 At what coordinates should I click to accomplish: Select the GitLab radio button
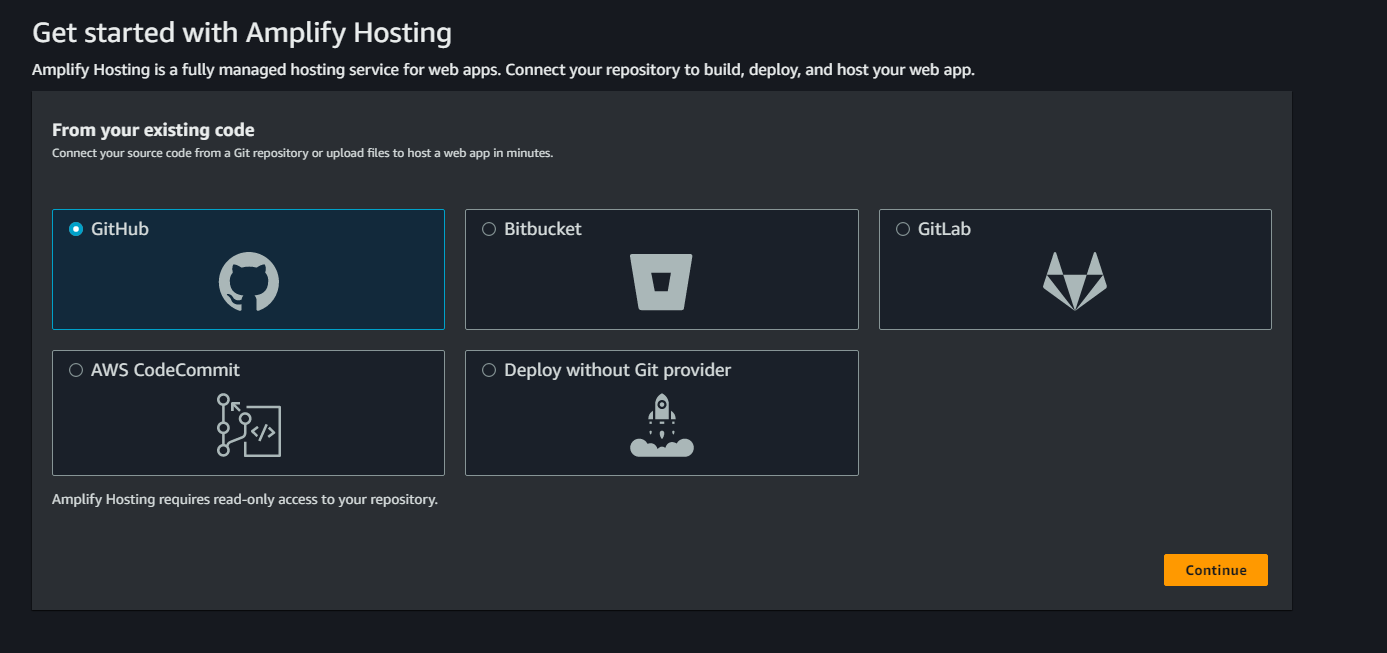point(903,229)
